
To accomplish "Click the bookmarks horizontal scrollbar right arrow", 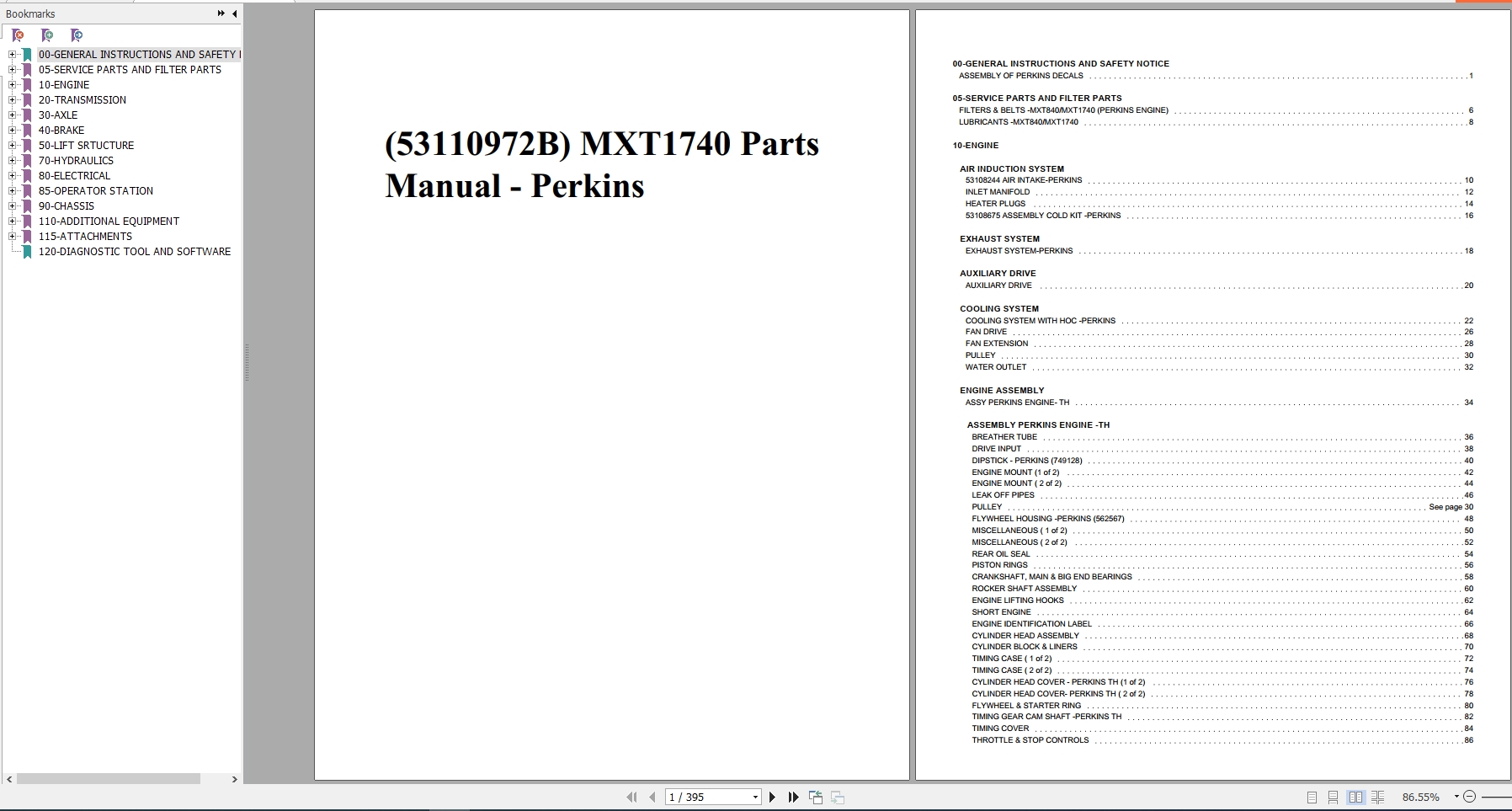I will pos(234,780).
